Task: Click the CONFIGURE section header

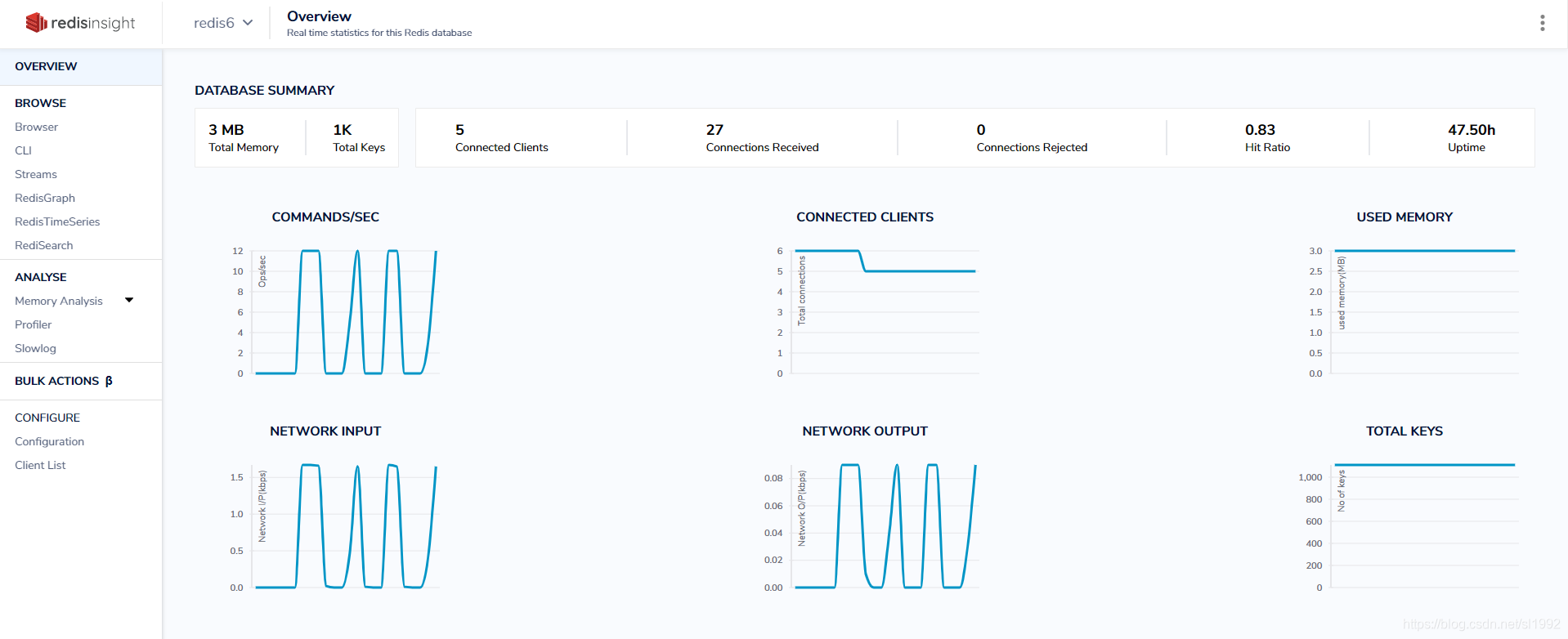Action: 47,418
